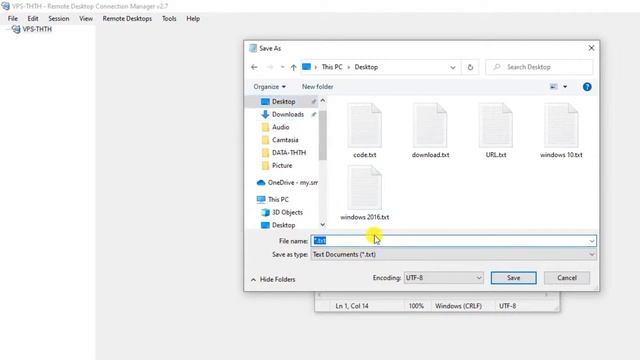Screen dimensions: 640x360
Task: Select 3D Objects in navigation pane
Action: (x=287, y=212)
